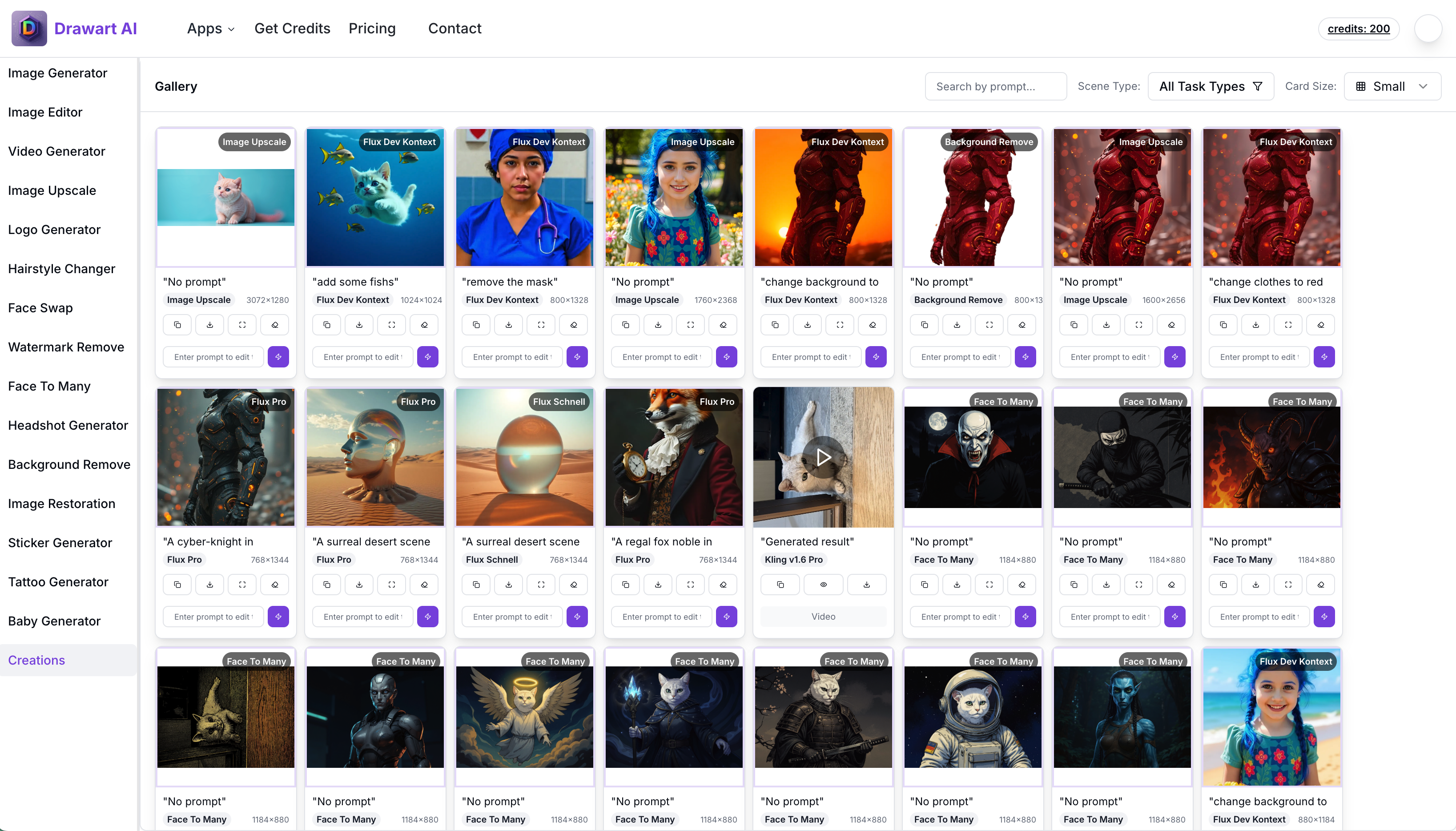Open Headshot Generator from sidebar
1456x831 pixels.
pos(68,425)
